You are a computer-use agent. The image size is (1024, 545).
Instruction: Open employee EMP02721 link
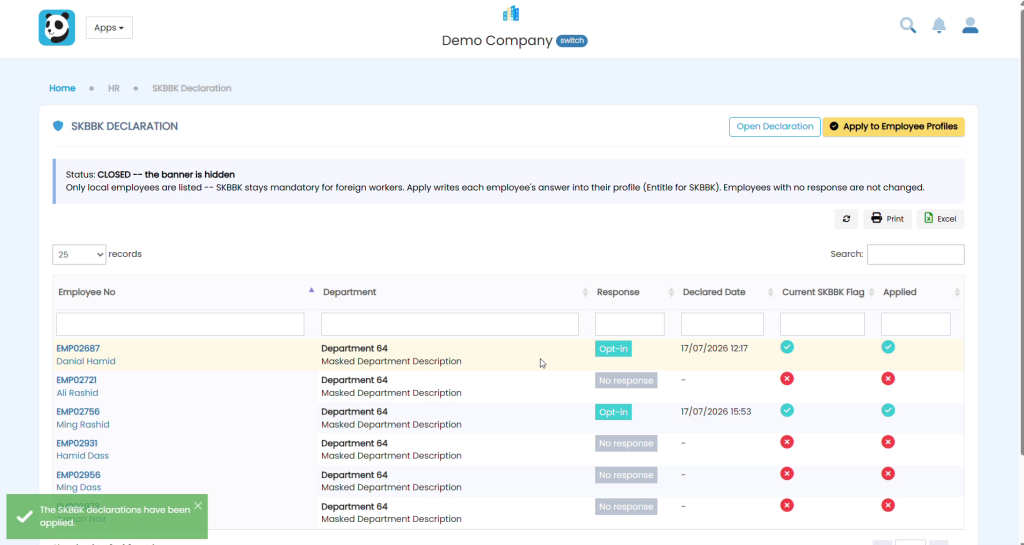point(76,380)
